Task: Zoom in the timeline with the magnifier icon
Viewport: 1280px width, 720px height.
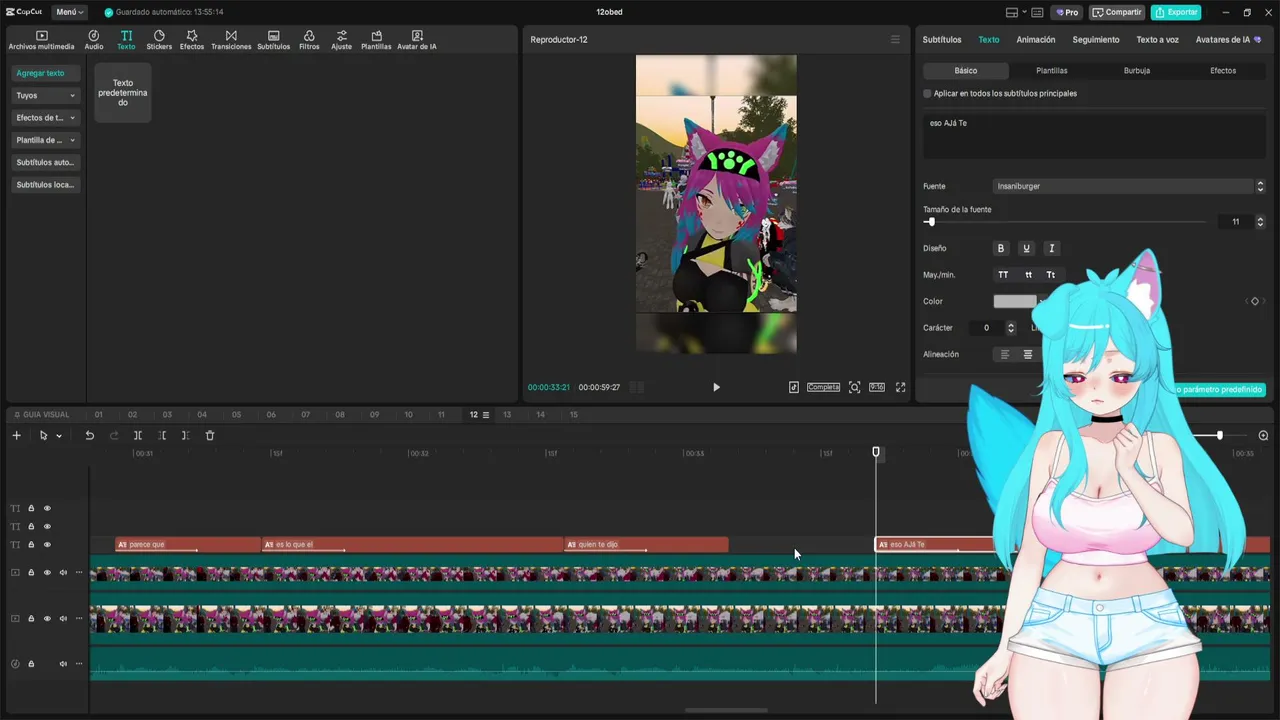Action: point(1263,435)
